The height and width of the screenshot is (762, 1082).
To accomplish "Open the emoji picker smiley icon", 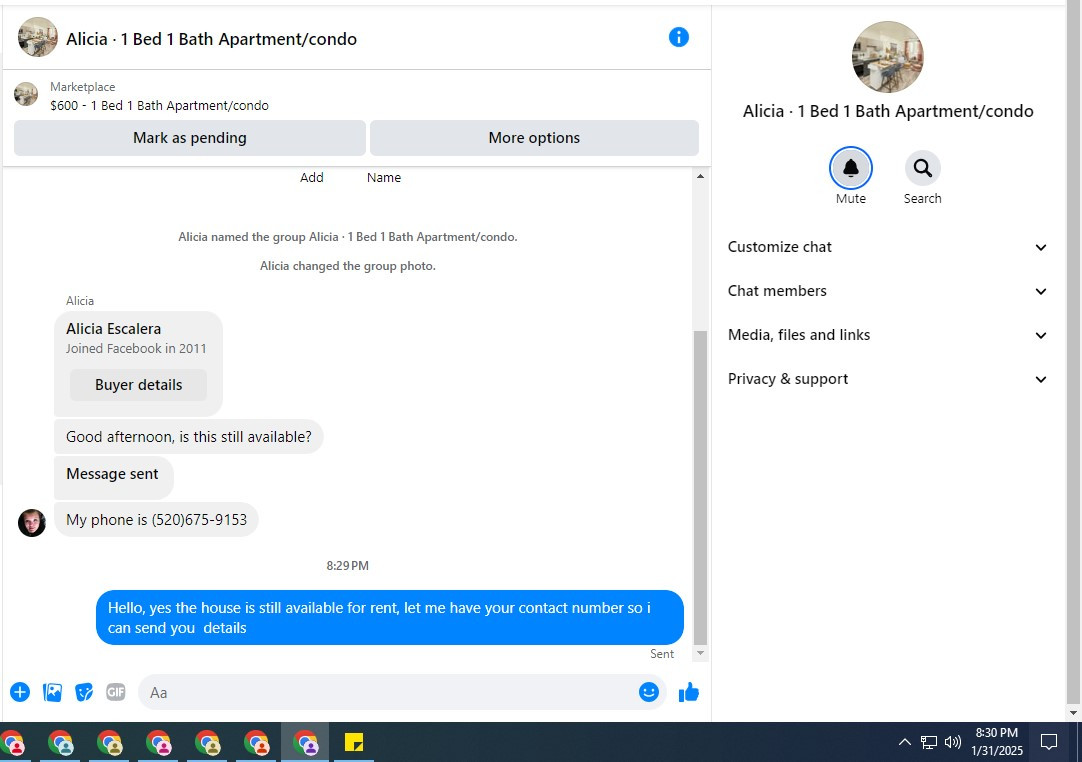I will [x=649, y=692].
